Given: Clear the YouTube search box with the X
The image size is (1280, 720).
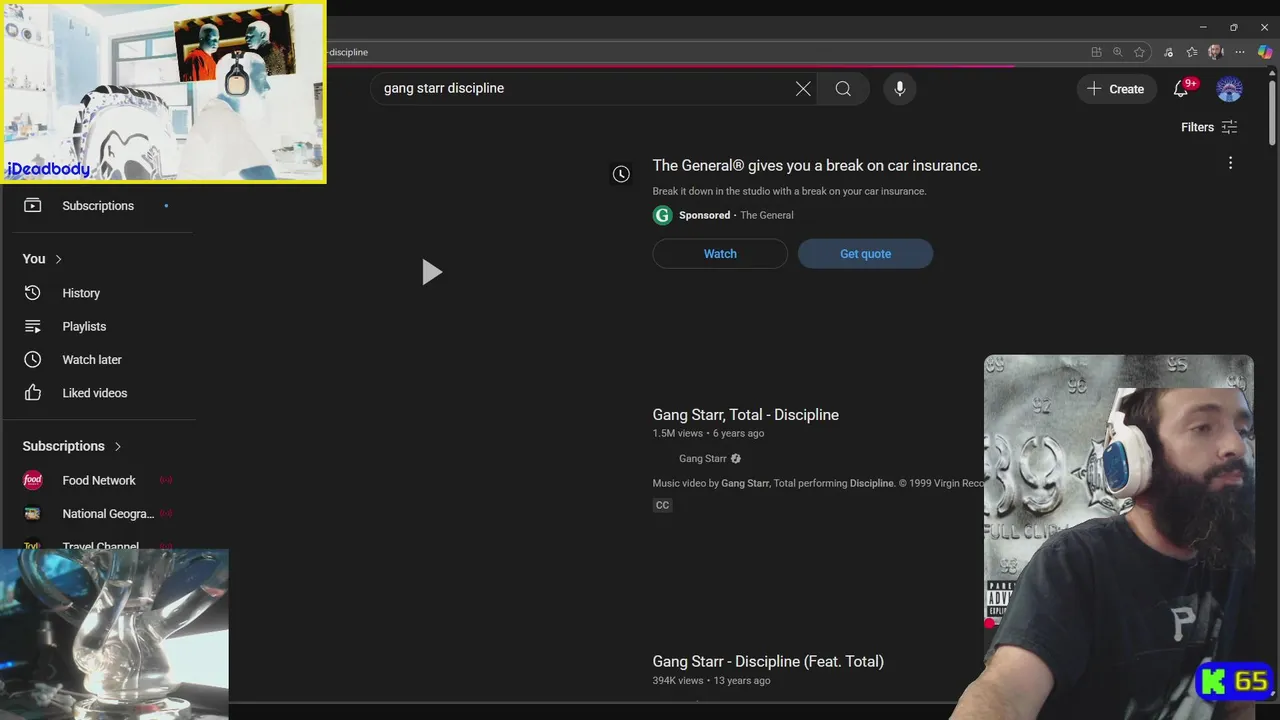Looking at the screenshot, I should click(803, 89).
